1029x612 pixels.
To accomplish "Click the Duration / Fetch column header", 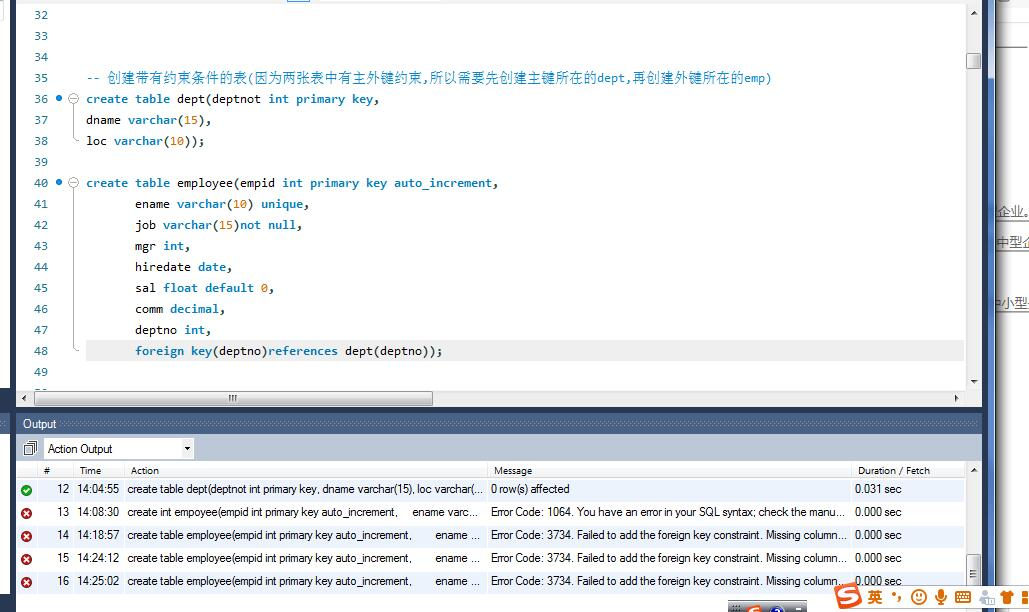I will (894, 470).
